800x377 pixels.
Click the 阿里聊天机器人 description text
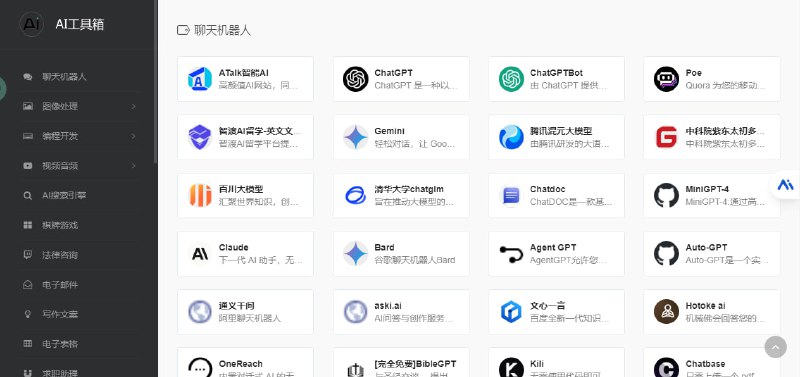250,318
